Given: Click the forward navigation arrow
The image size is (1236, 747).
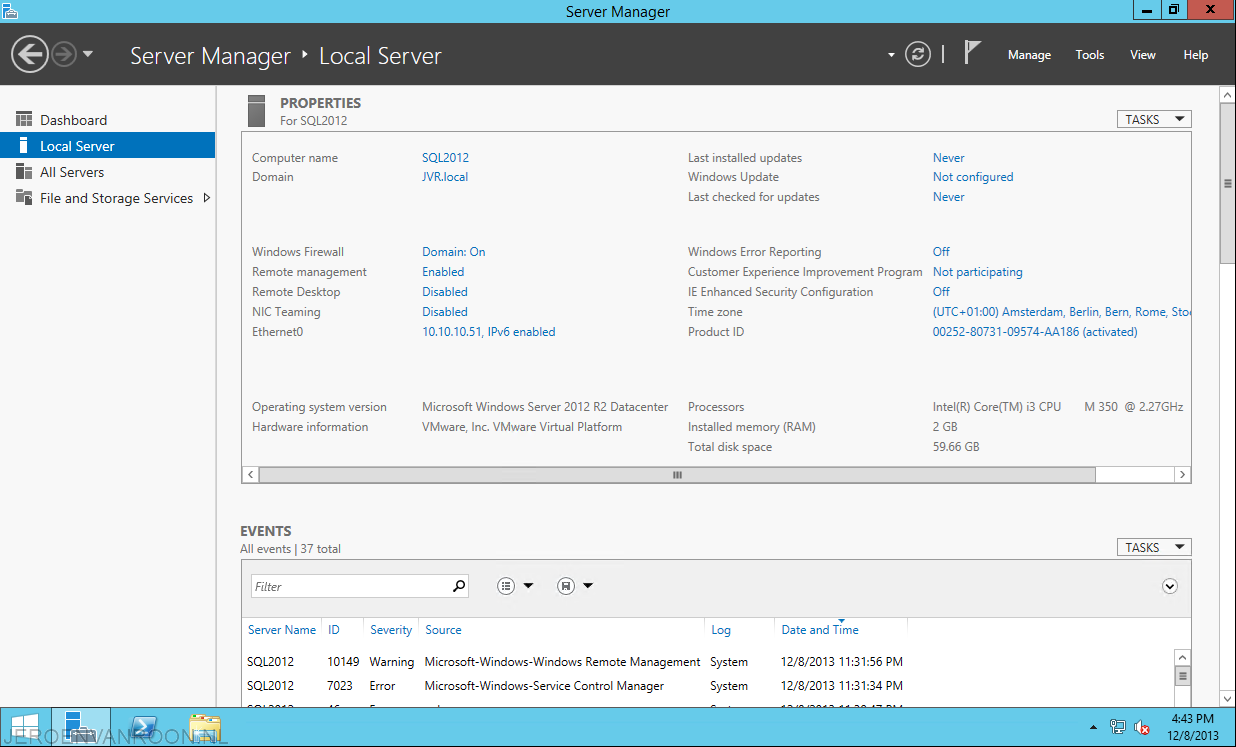Looking at the screenshot, I should coord(64,54).
